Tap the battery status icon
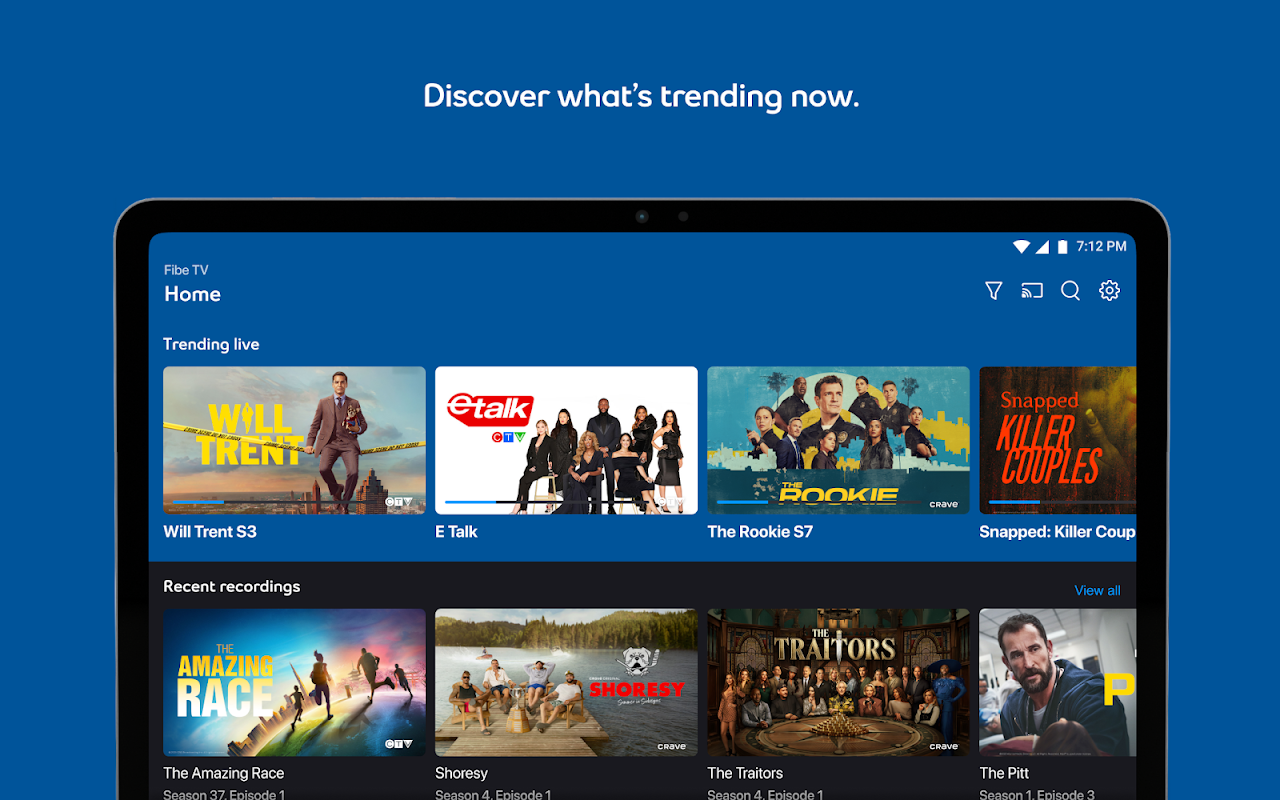The image size is (1280, 800). [1063, 246]
